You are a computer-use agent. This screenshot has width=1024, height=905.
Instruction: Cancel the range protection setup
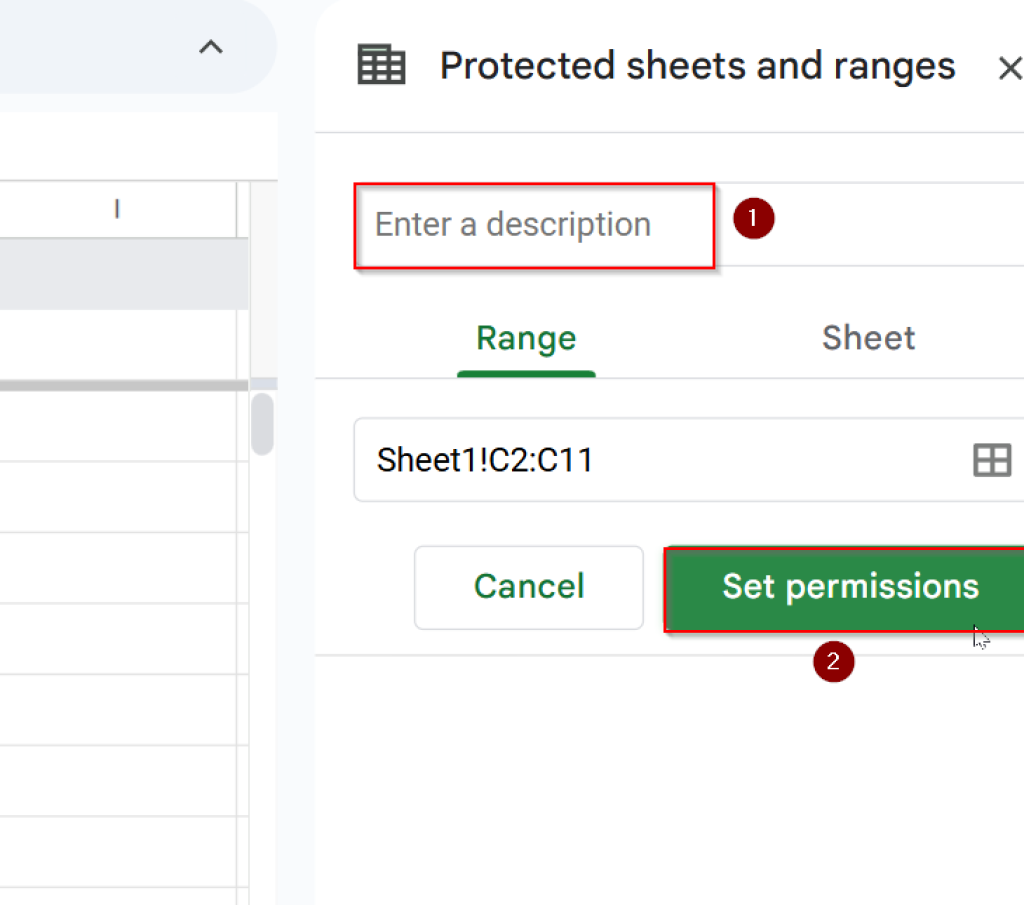click(x=528, y=587)
